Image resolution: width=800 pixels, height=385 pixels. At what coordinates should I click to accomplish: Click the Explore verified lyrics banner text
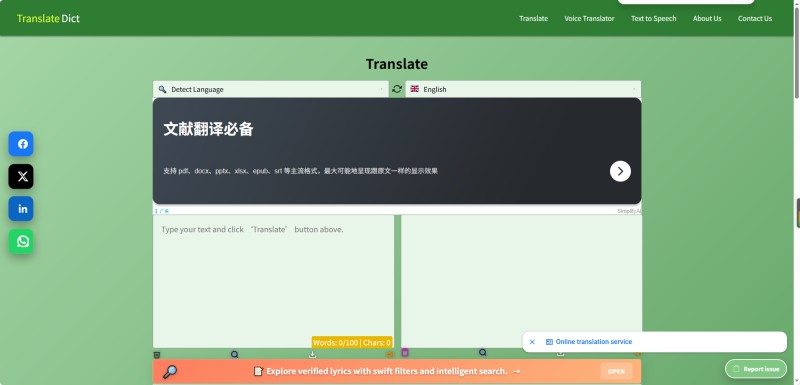[387, 371]
